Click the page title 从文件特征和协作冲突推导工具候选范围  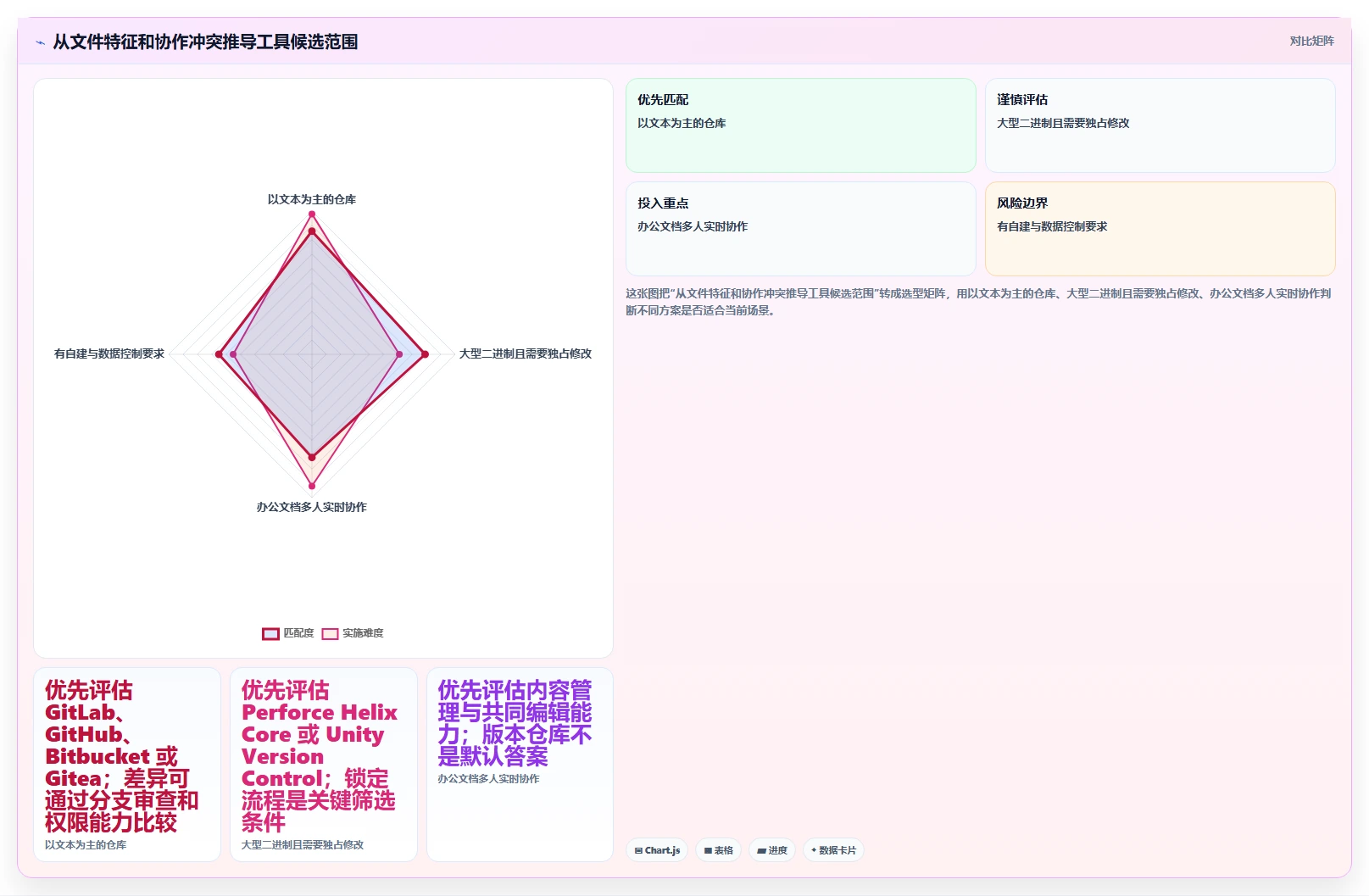point(205,42)
